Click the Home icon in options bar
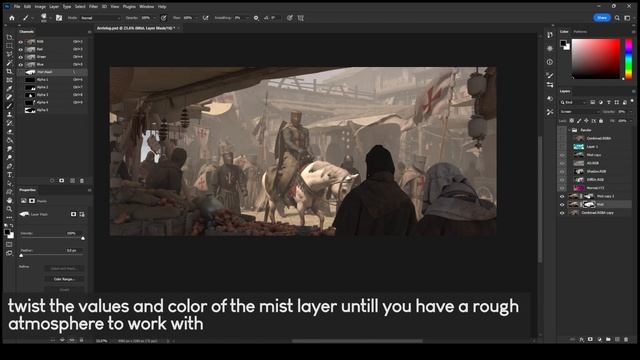The width and height of the screenshot is (640, 360). point(12,18)
